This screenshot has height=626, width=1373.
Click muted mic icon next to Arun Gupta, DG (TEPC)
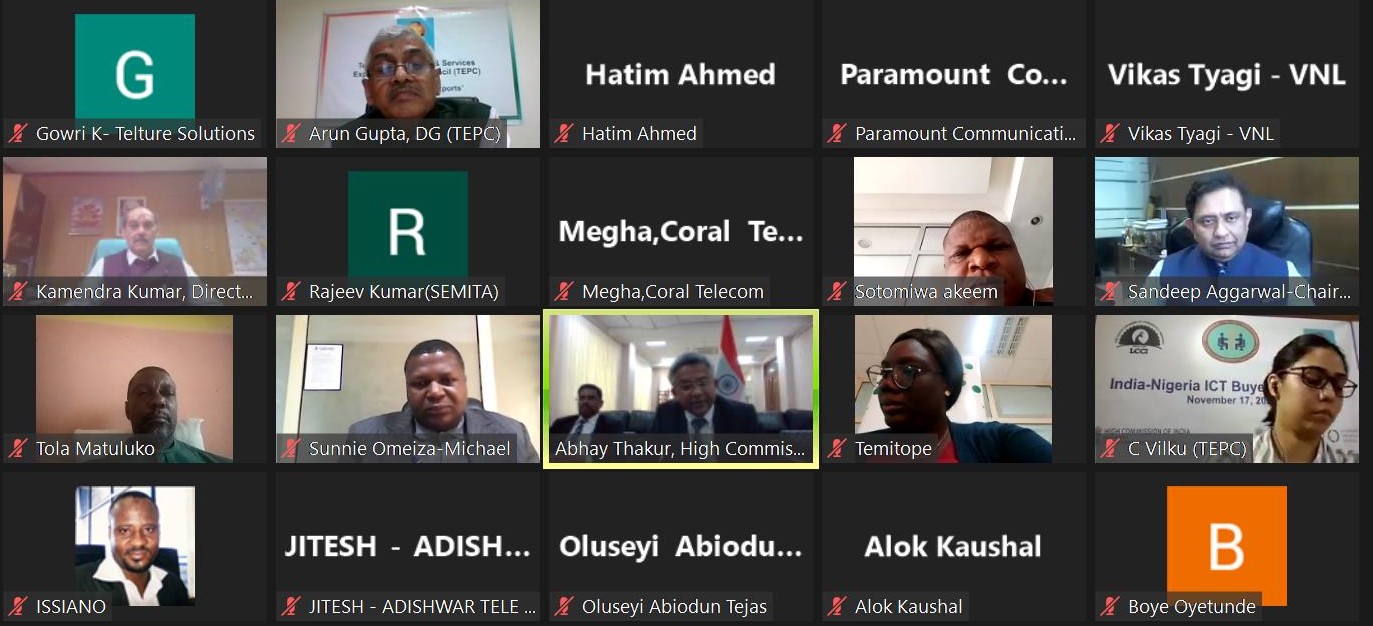(291, 134)
